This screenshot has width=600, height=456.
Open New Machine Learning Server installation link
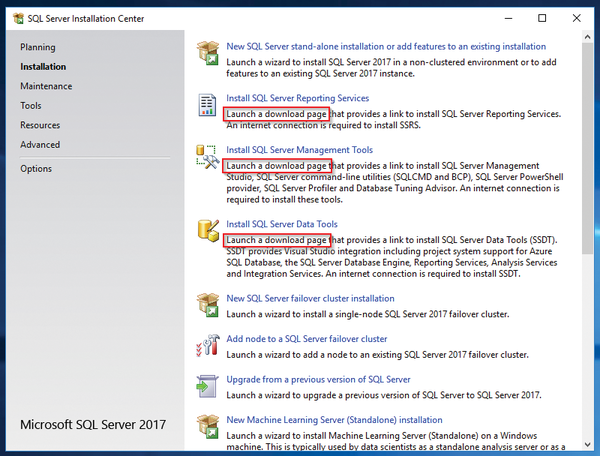pos(334,420)
